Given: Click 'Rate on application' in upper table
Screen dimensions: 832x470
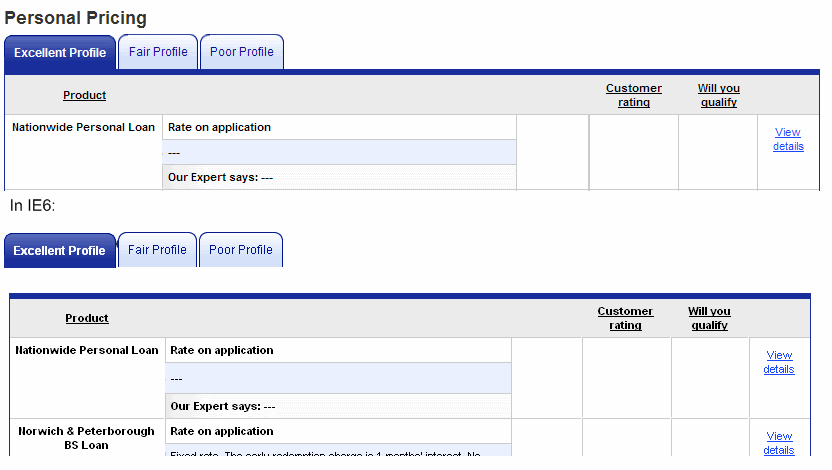Looking at the screenshot, I should 219,127.
